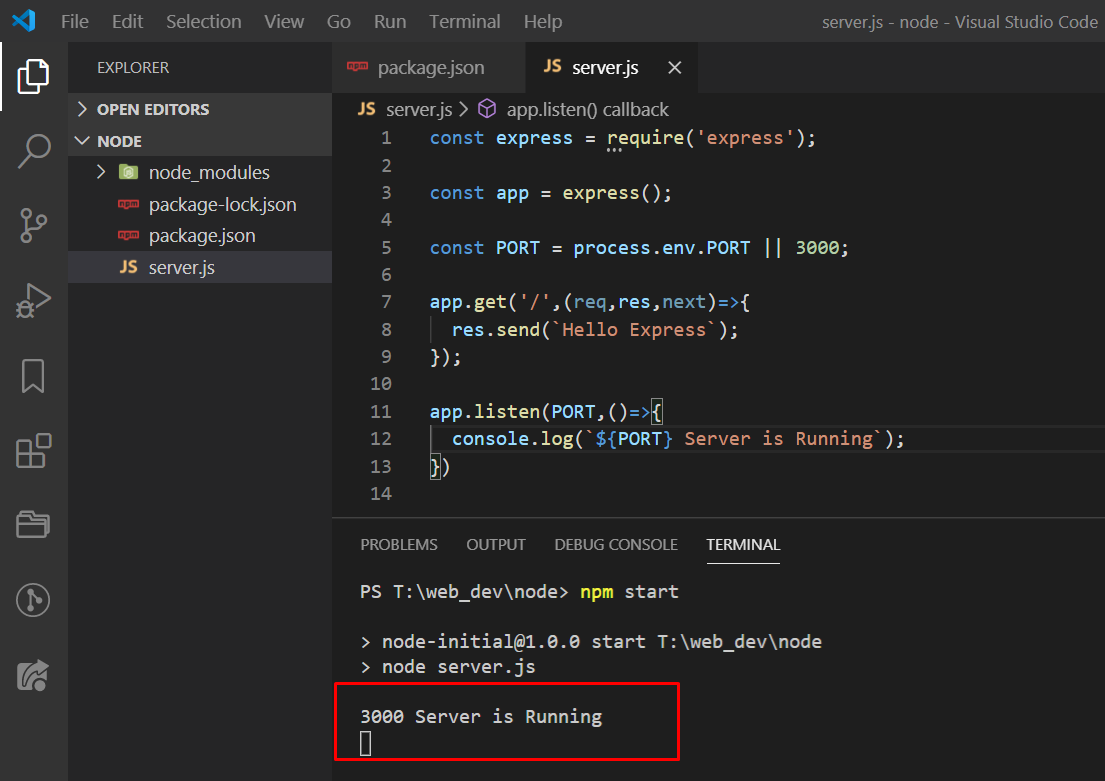Click the Explorer icon in the activity bar

33,75
